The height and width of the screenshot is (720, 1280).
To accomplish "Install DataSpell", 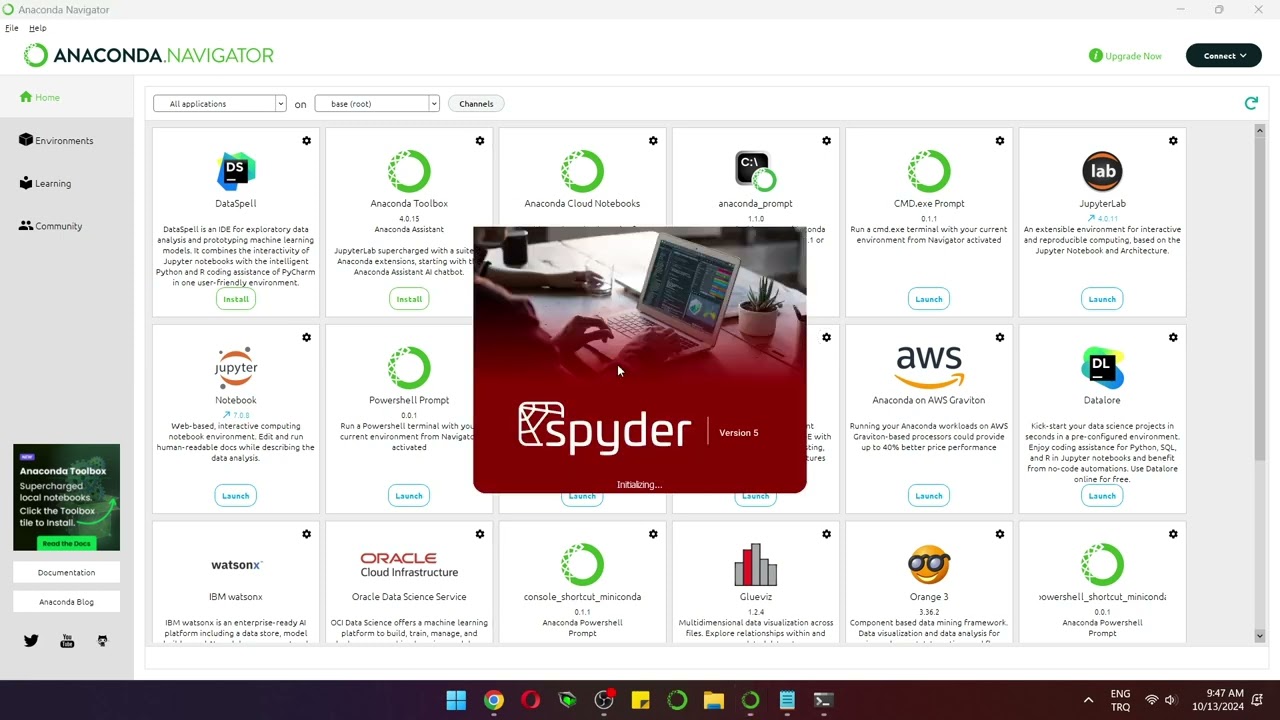I will tap(236, 299).
